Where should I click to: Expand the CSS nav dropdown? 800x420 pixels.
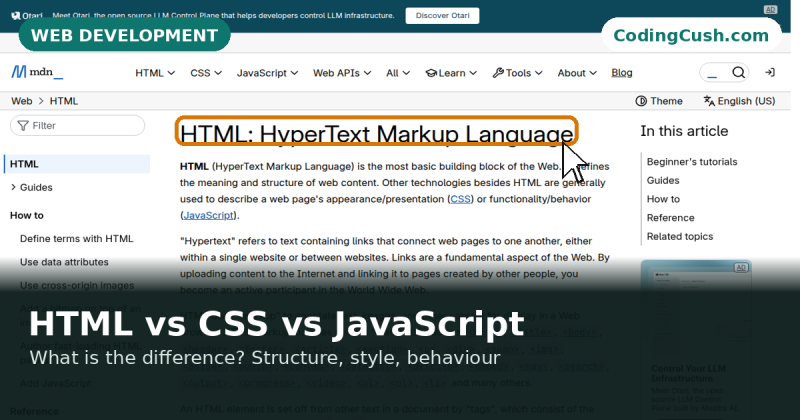[206, 73]
